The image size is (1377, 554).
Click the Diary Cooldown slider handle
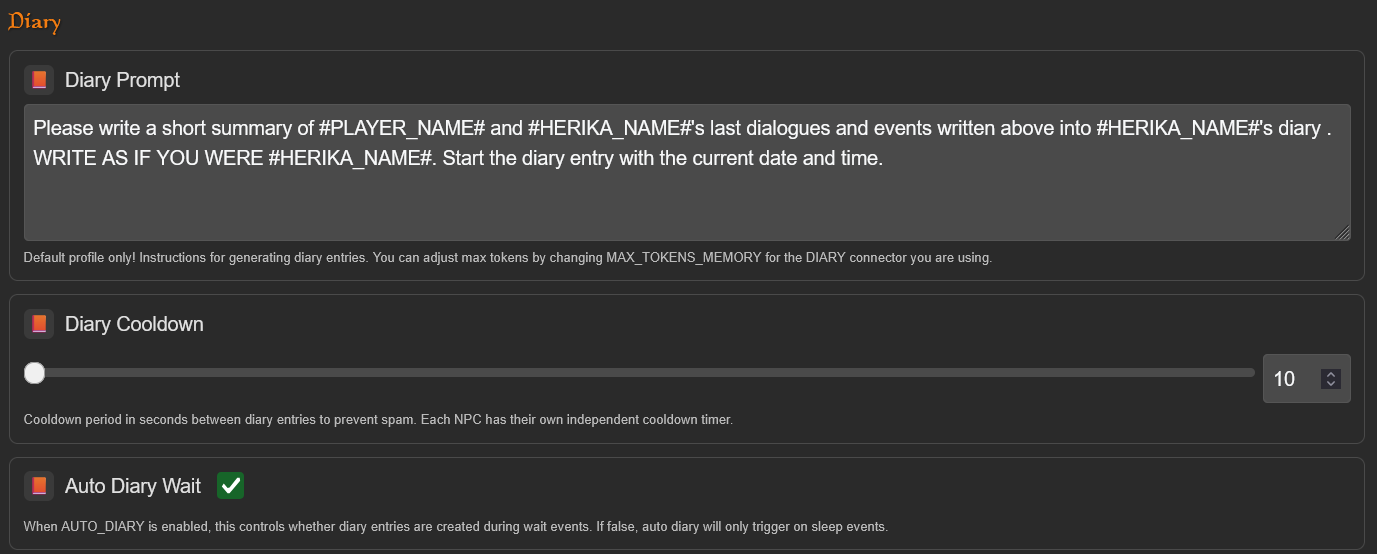[x=35, y=373]
